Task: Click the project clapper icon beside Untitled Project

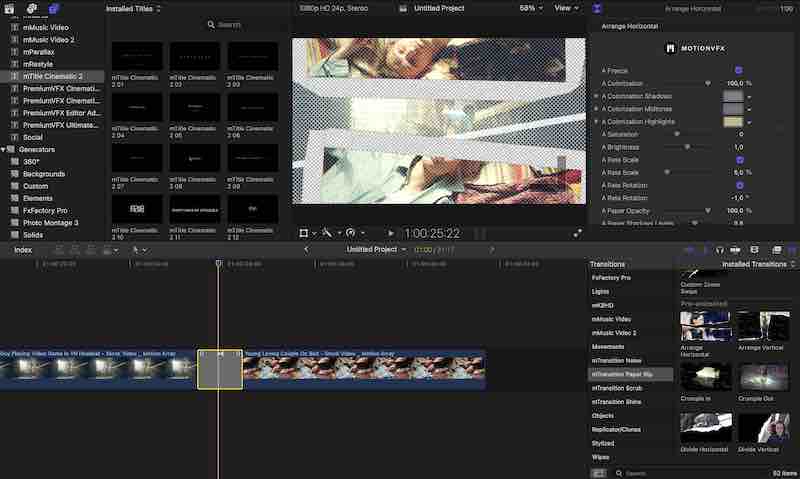Action: pyautogui.click(x=403, y=8)
